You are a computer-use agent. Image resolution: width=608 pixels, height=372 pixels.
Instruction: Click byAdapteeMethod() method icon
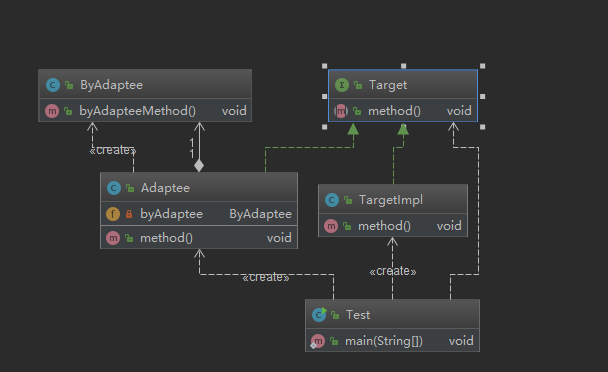52,111
